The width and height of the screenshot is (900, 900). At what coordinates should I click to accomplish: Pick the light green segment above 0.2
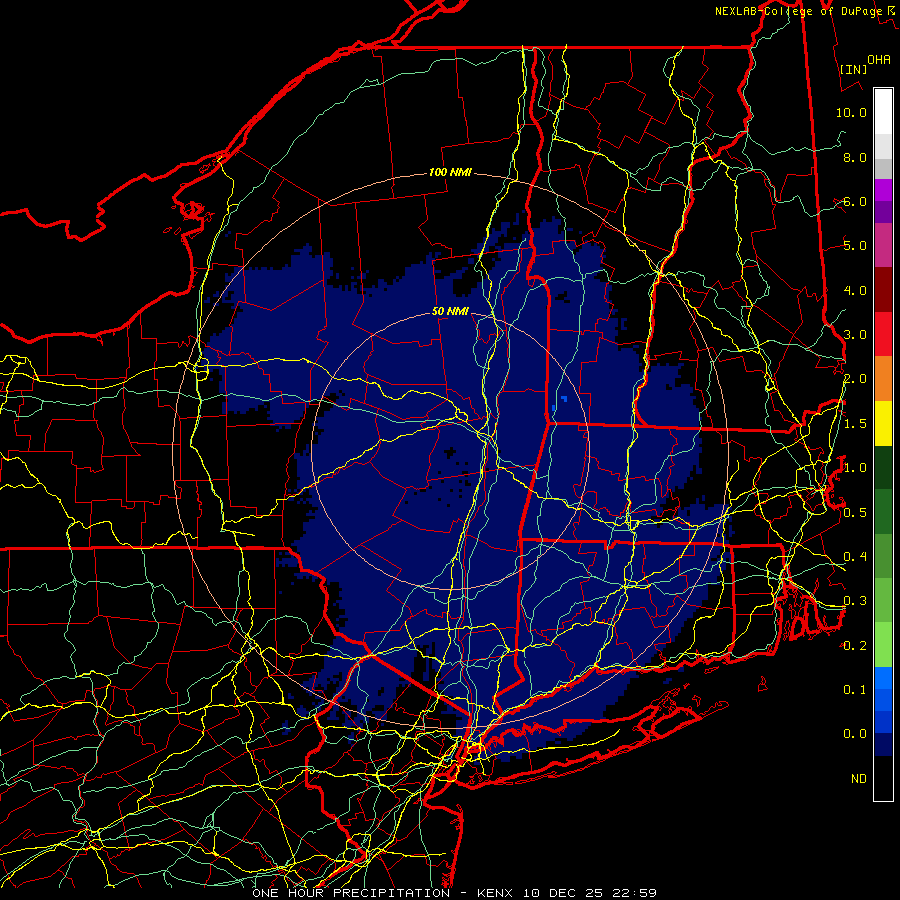pos(883,645)
